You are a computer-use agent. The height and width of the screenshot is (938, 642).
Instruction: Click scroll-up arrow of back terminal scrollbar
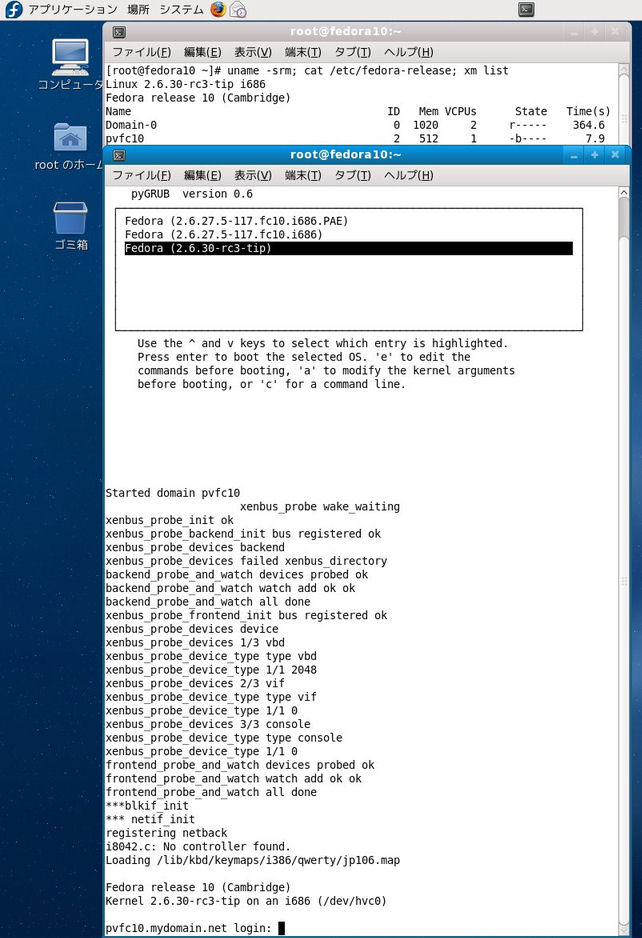[623, 69]
